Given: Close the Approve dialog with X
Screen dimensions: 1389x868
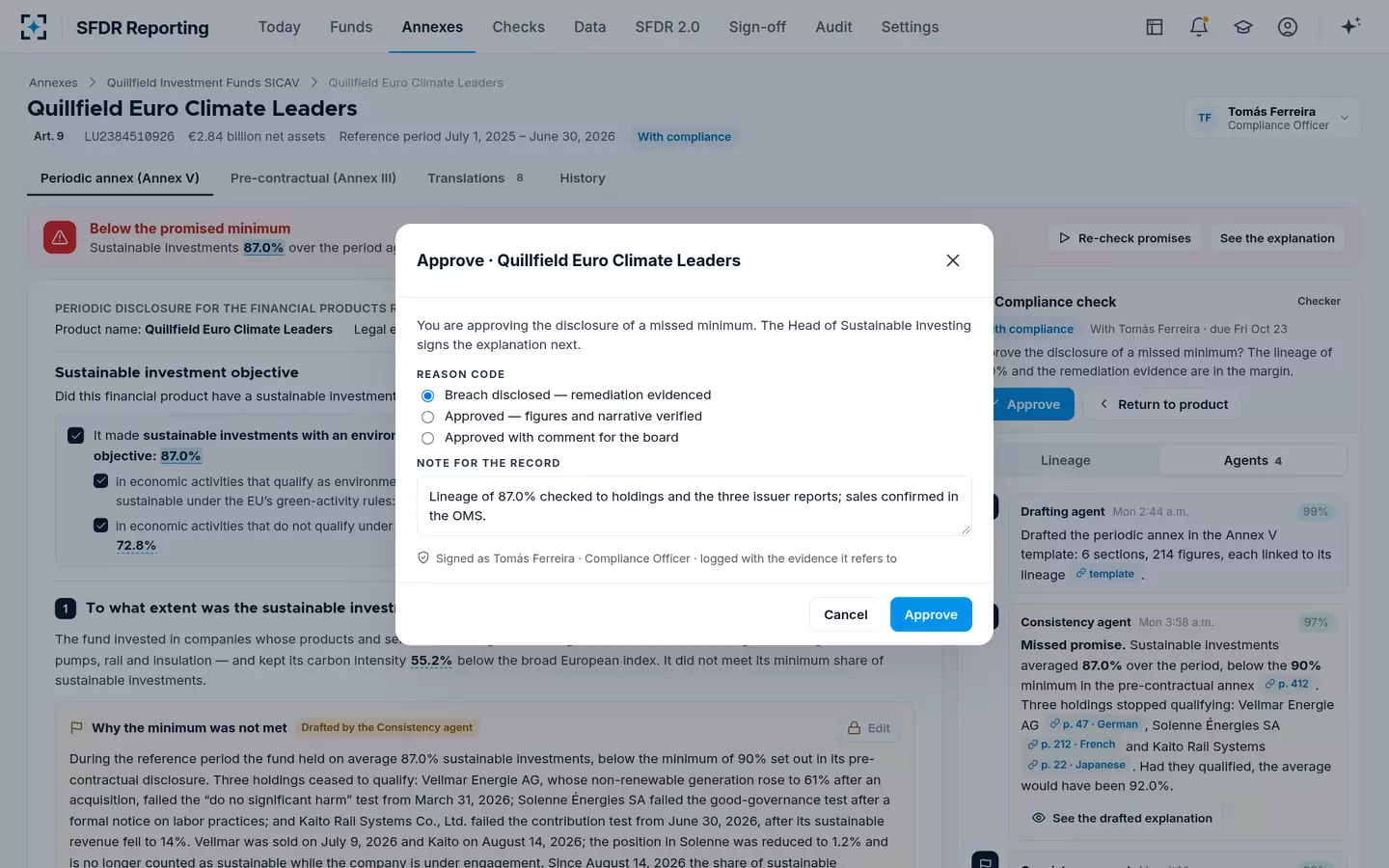Looking at the screenshot, I should (x=953, y=260).
